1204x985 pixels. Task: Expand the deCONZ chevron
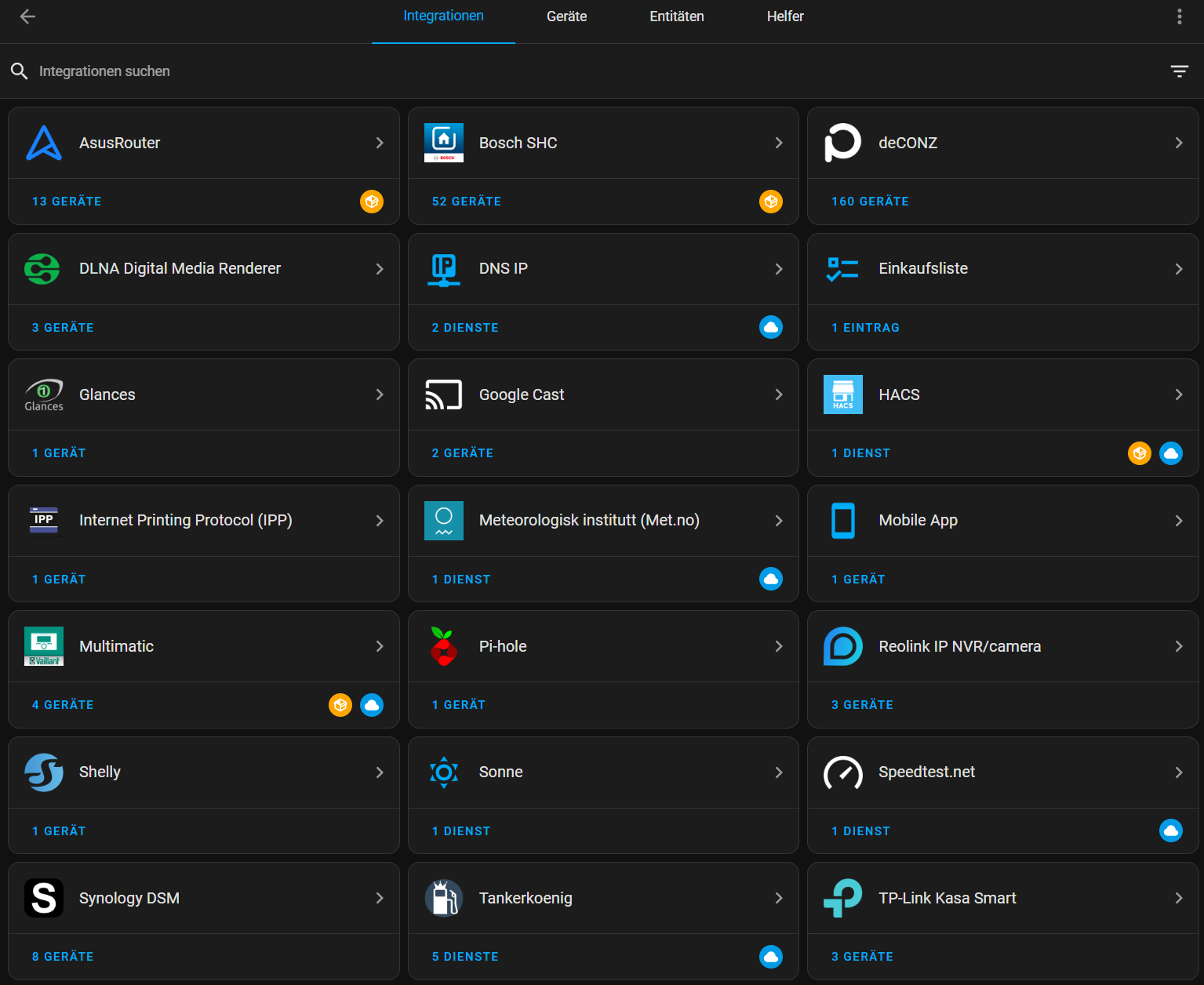coord(1179,143)
